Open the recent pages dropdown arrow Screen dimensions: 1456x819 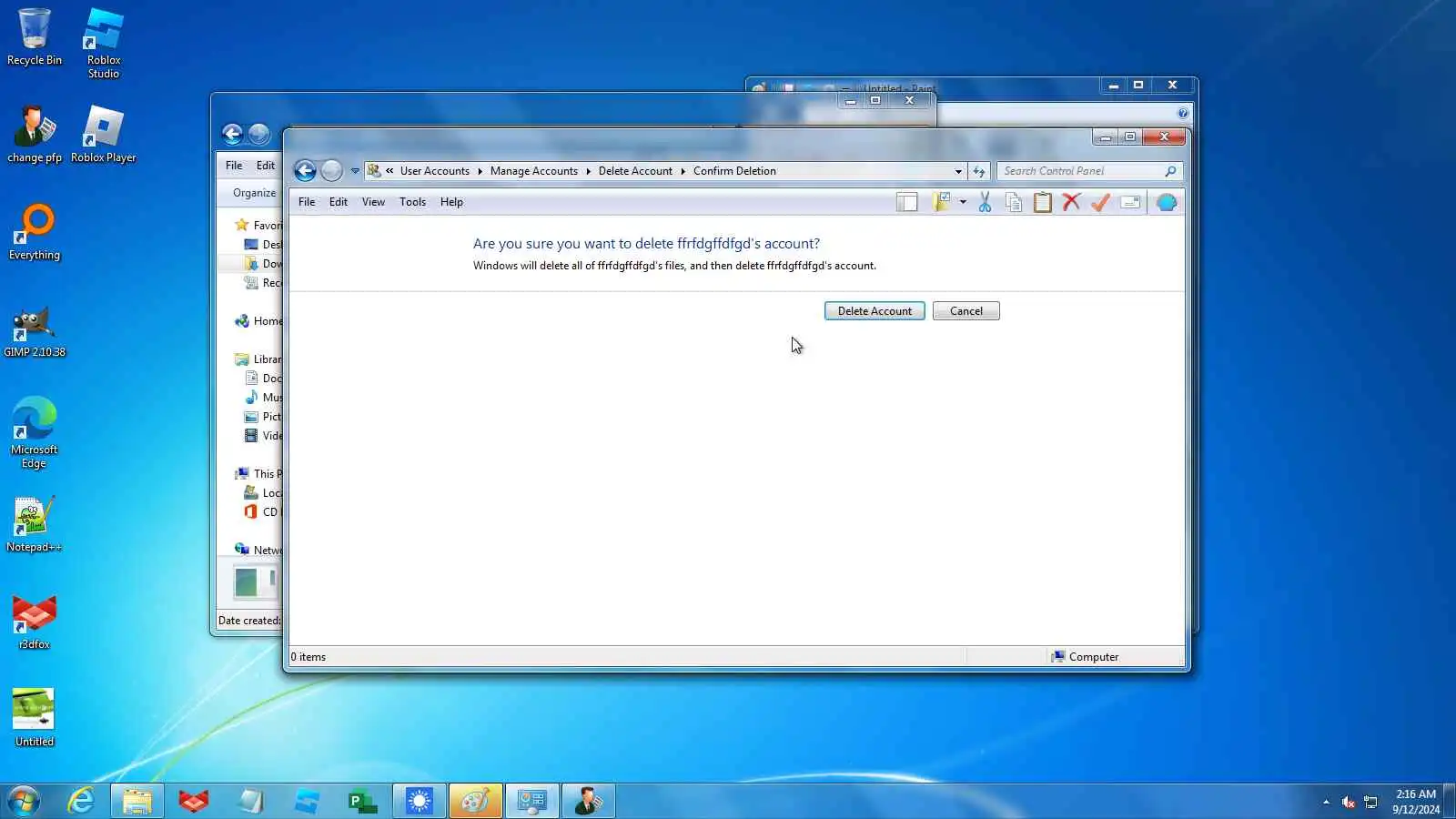coord(355,171)
